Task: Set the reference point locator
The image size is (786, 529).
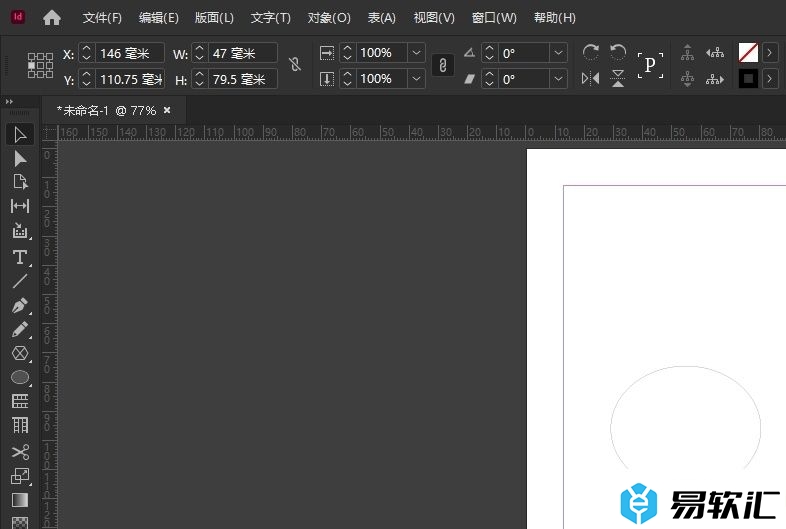Action: click(x=40, y=65)
